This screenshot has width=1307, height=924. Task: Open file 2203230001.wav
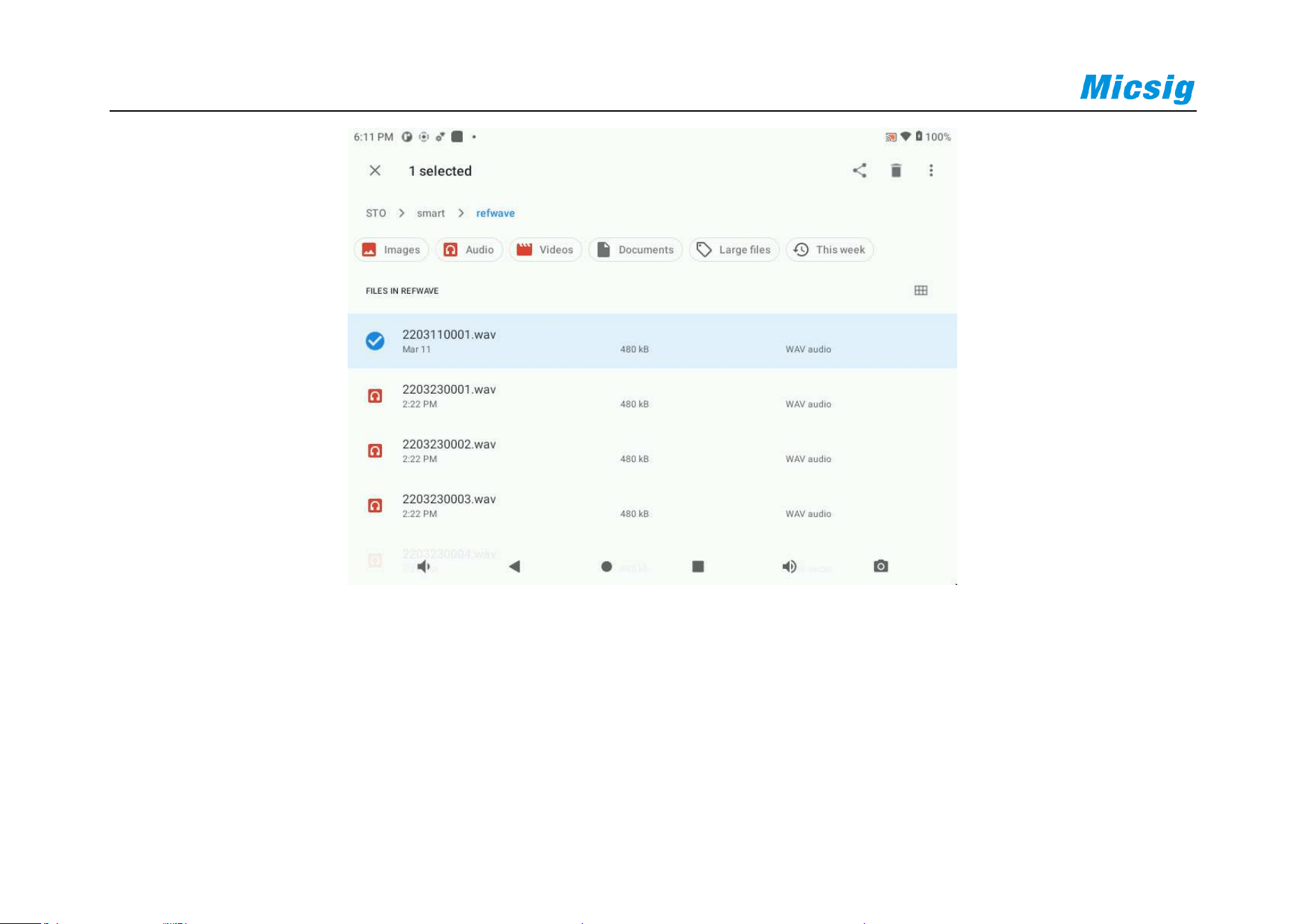click(652, 396)
